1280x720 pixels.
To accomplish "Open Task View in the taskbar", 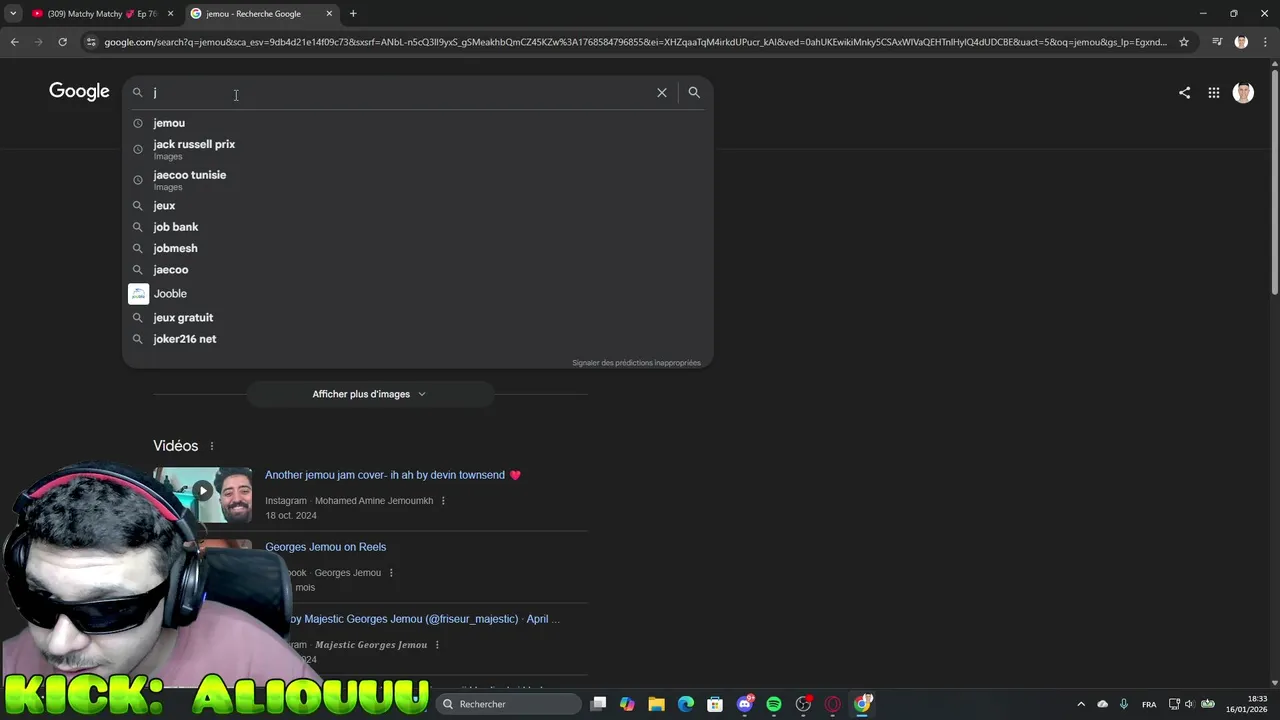I will coord(598,704).
